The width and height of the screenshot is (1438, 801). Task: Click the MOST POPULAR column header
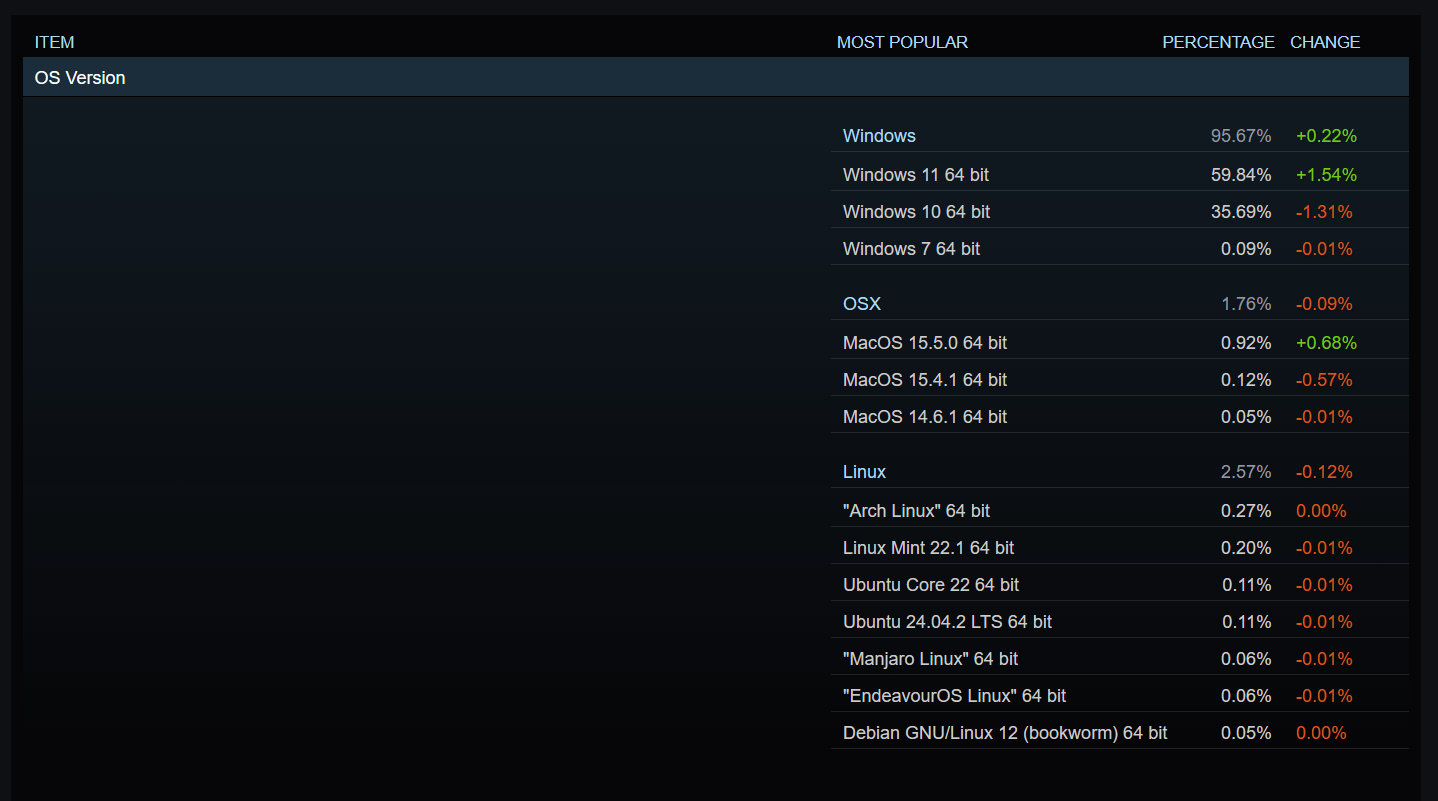point(902,42)
